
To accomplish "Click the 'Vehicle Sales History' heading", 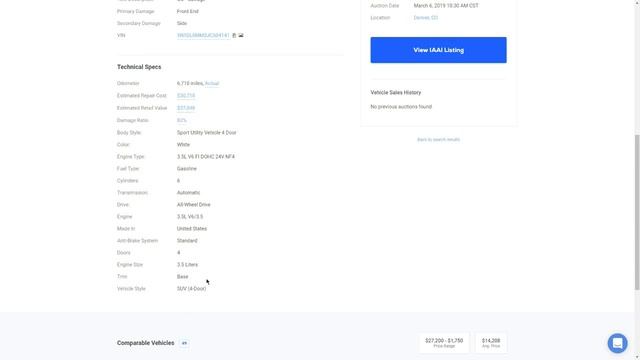I will (396, 93).
